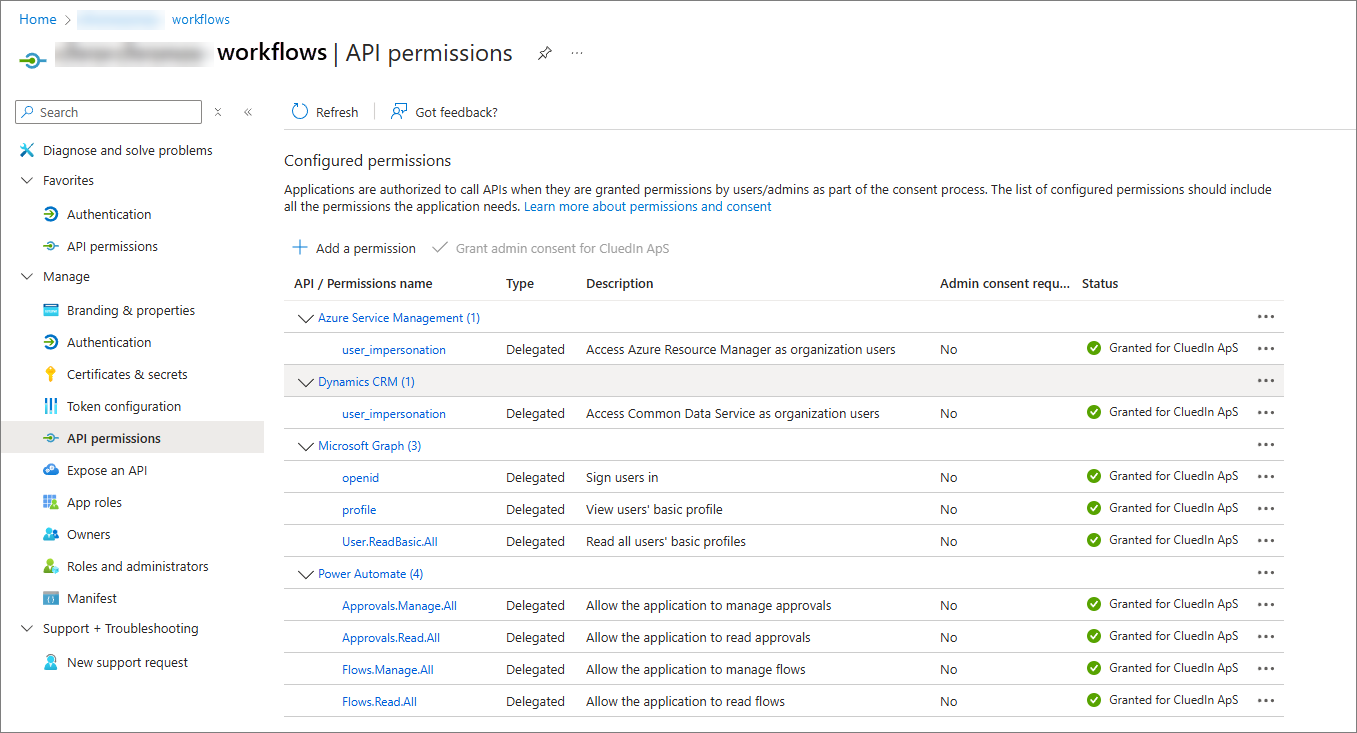This screenshot has width=1357, height=733.
Task: Open the workflows breadcrumb link
Action: (201, 19)
